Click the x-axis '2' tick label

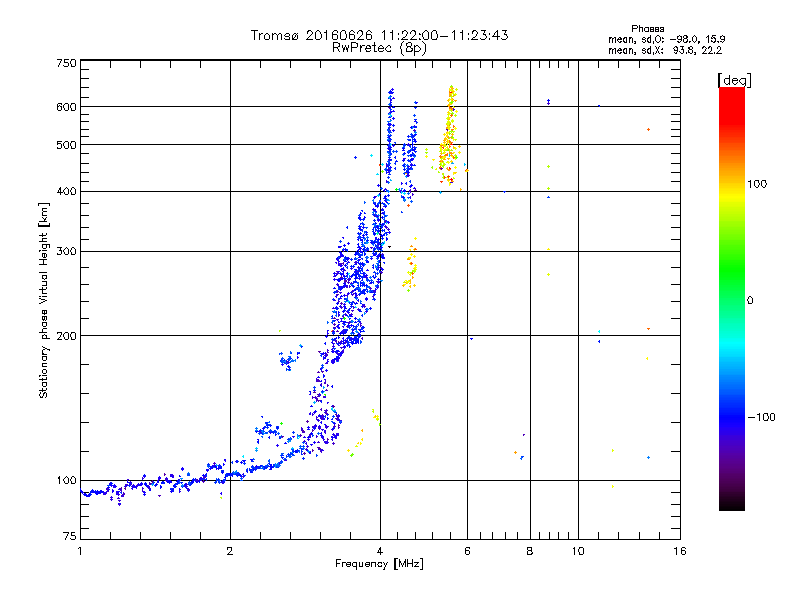[x=230, y=551]
